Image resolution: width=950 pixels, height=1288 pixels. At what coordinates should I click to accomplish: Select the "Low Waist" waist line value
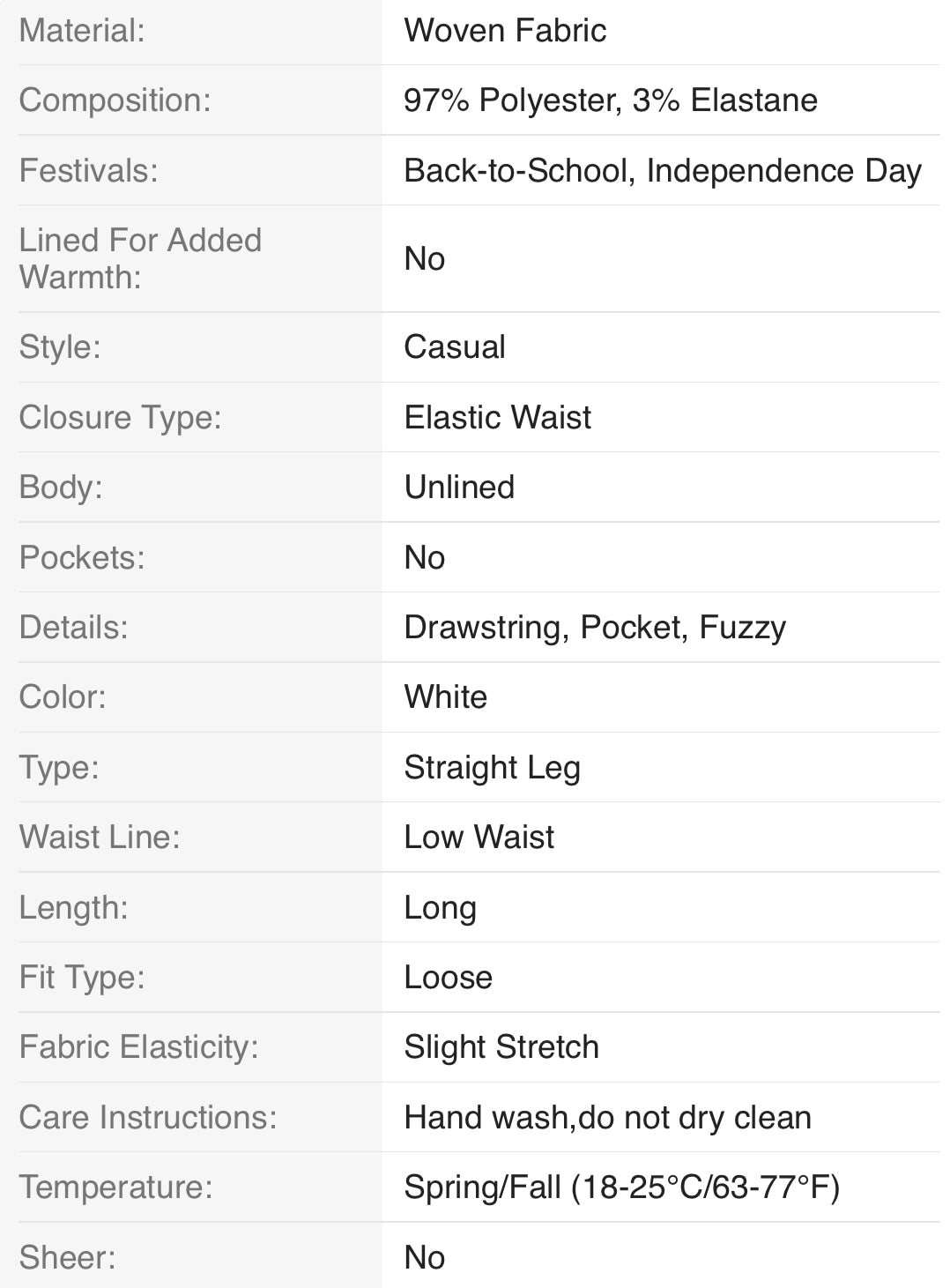pyautogui.click(x=479, y=838)
